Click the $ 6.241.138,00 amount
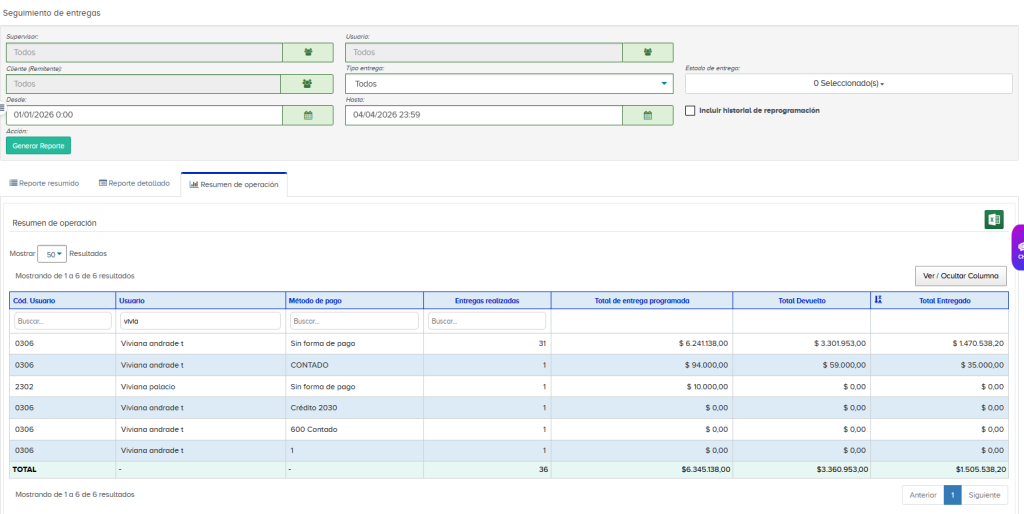The height and width of the screenshot is (514, 1024). pos(703,344)
